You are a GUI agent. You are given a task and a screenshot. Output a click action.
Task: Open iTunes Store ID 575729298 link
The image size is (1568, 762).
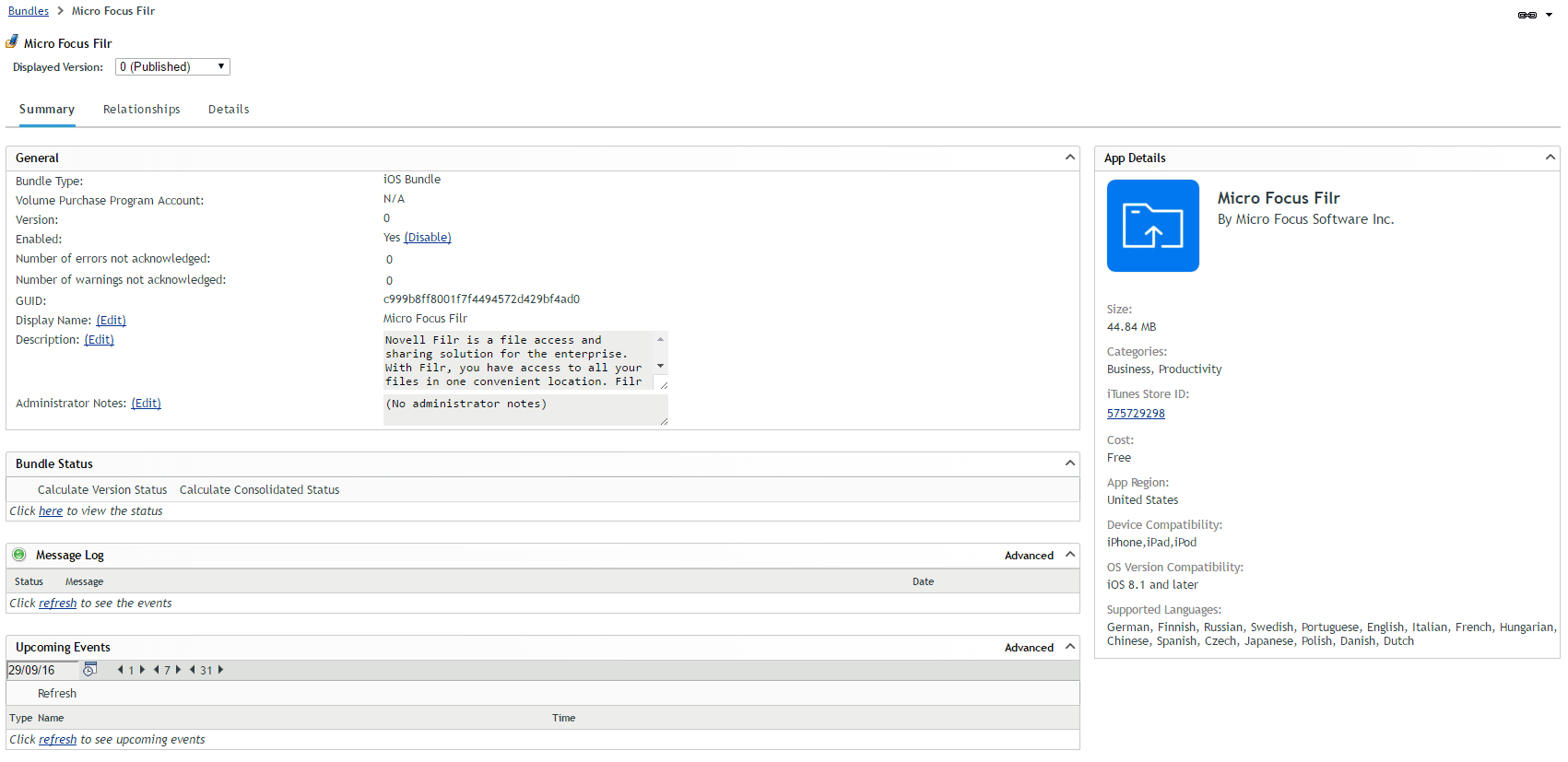click(x=1136, y=414)
